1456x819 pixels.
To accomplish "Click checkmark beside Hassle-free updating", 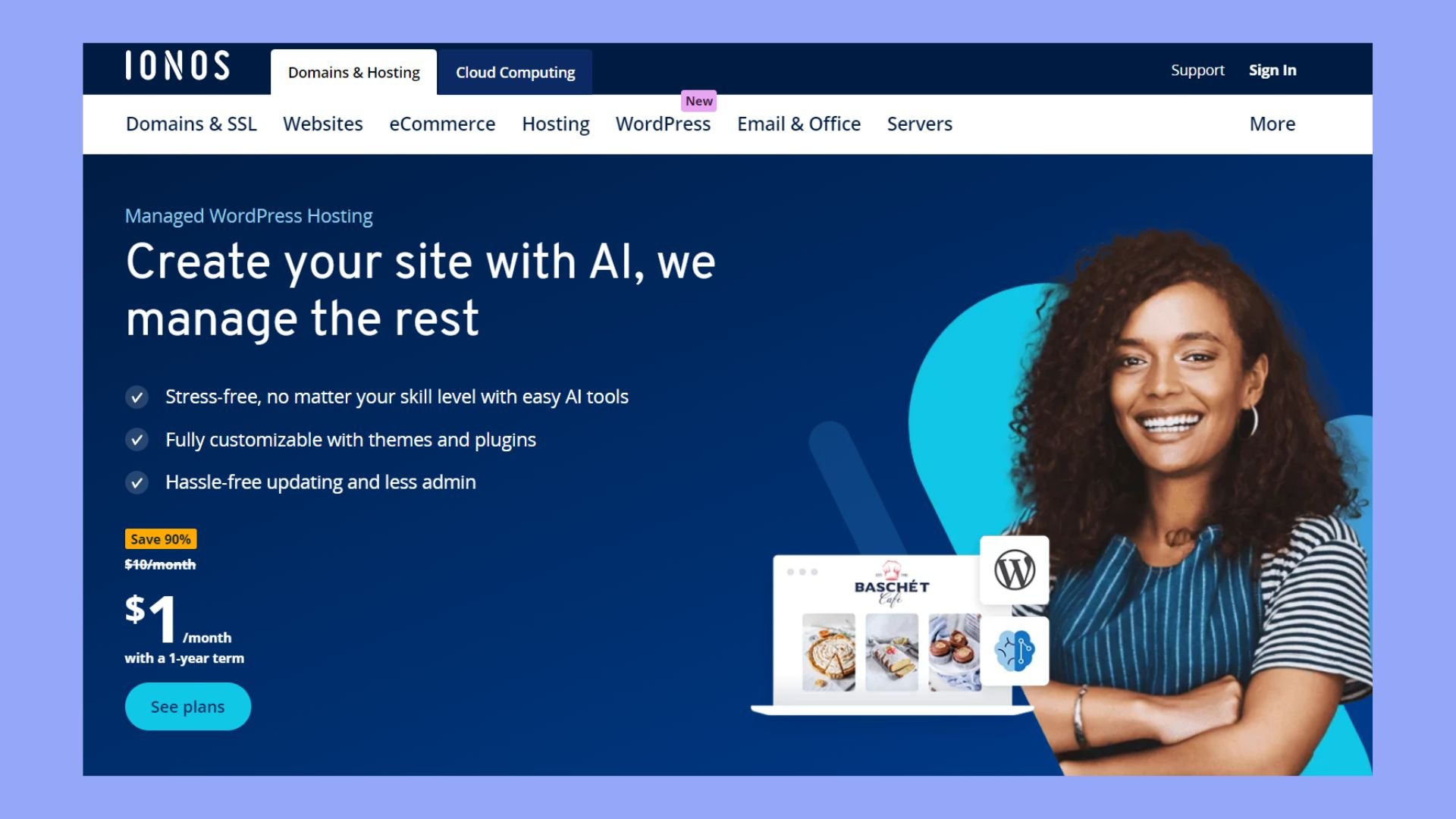I will pos(137,482).
